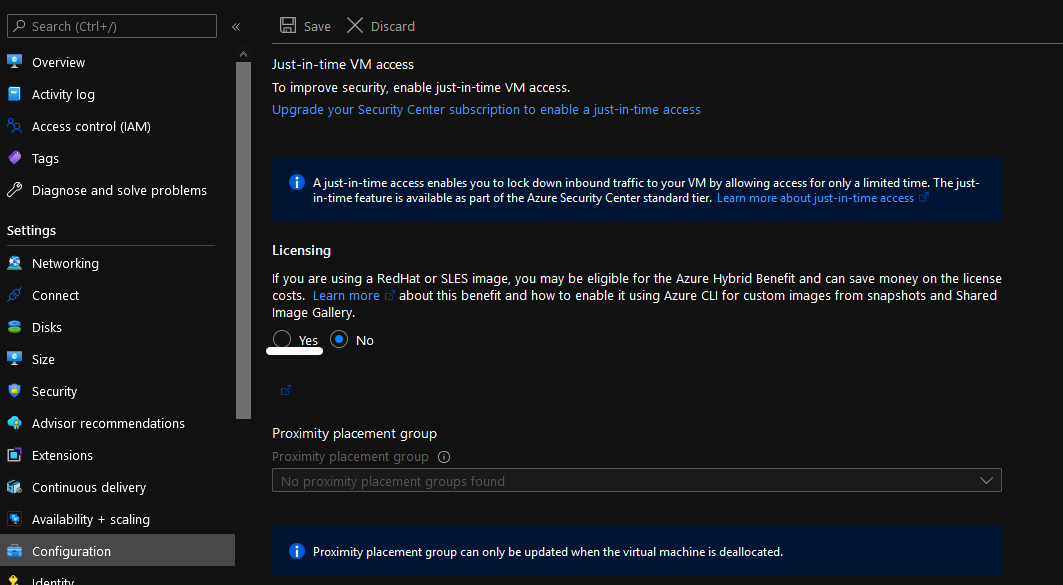Viewport: 1063px width, 585px height.
Task: Click the Learn more link in Licensing
Action: pyautogui.click(x=346, y=296)
